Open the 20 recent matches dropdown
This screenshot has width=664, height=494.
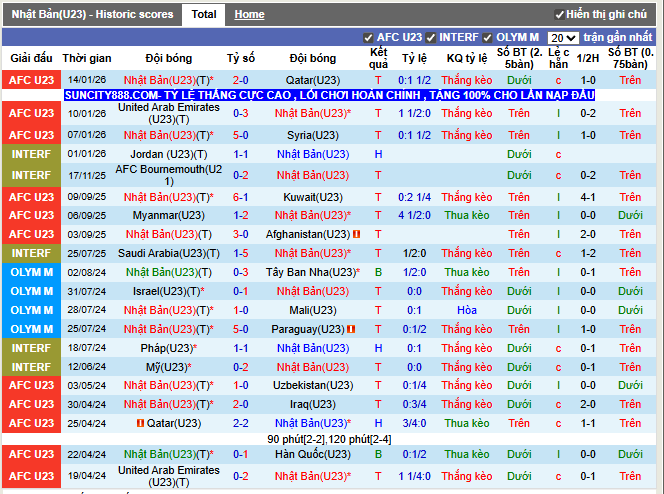[x=563, y=38]
